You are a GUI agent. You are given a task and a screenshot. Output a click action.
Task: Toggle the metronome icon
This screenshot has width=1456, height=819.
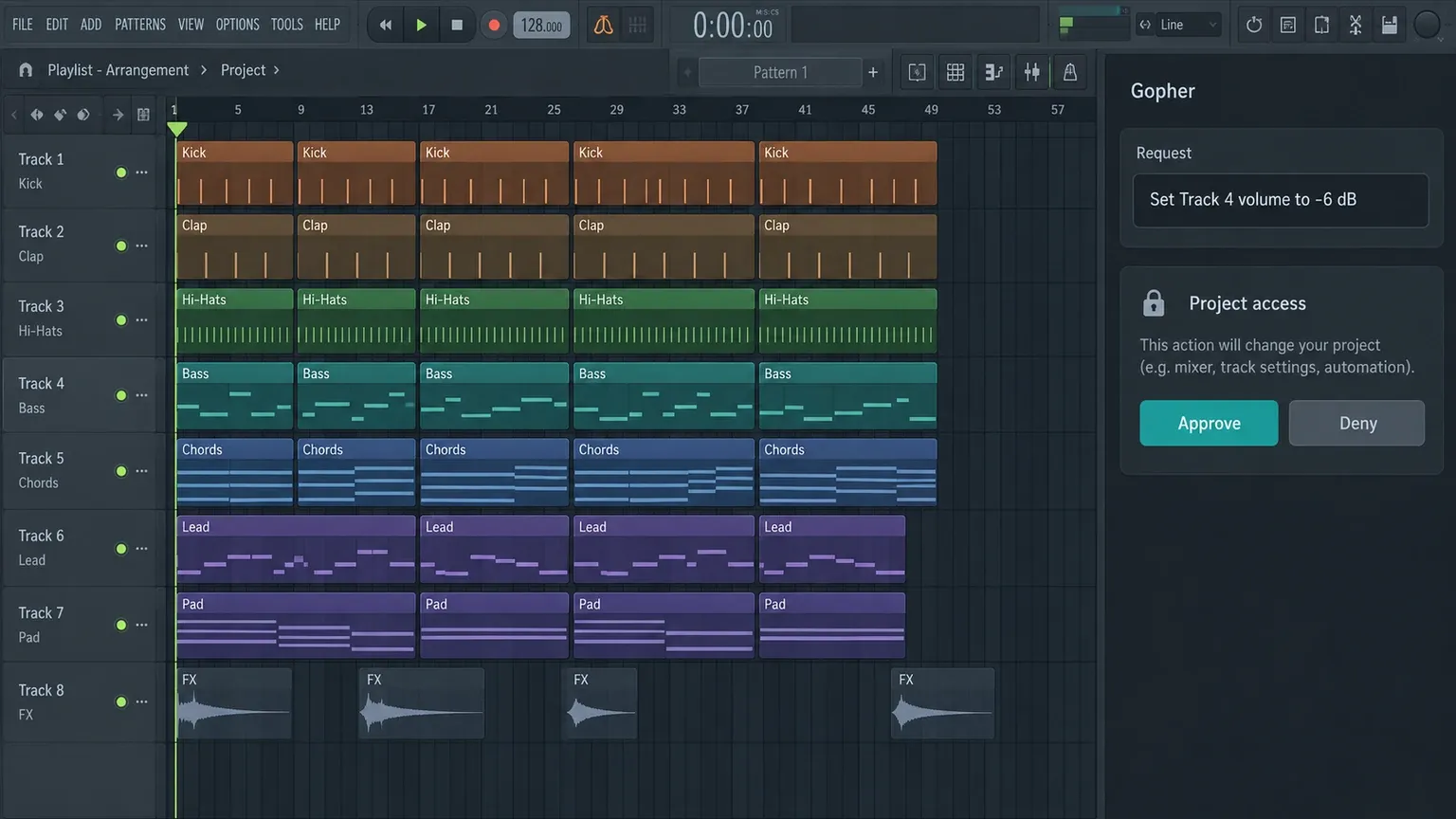(603, 26)
